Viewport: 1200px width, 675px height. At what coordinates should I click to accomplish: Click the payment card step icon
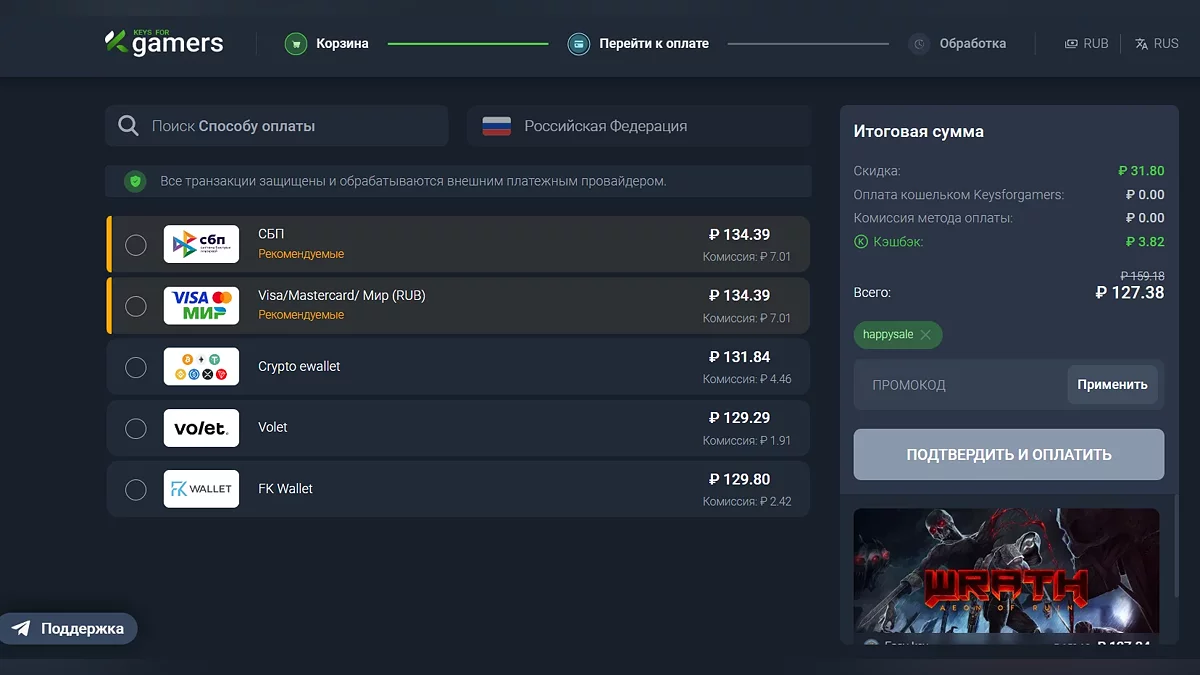tap(578, 44)
